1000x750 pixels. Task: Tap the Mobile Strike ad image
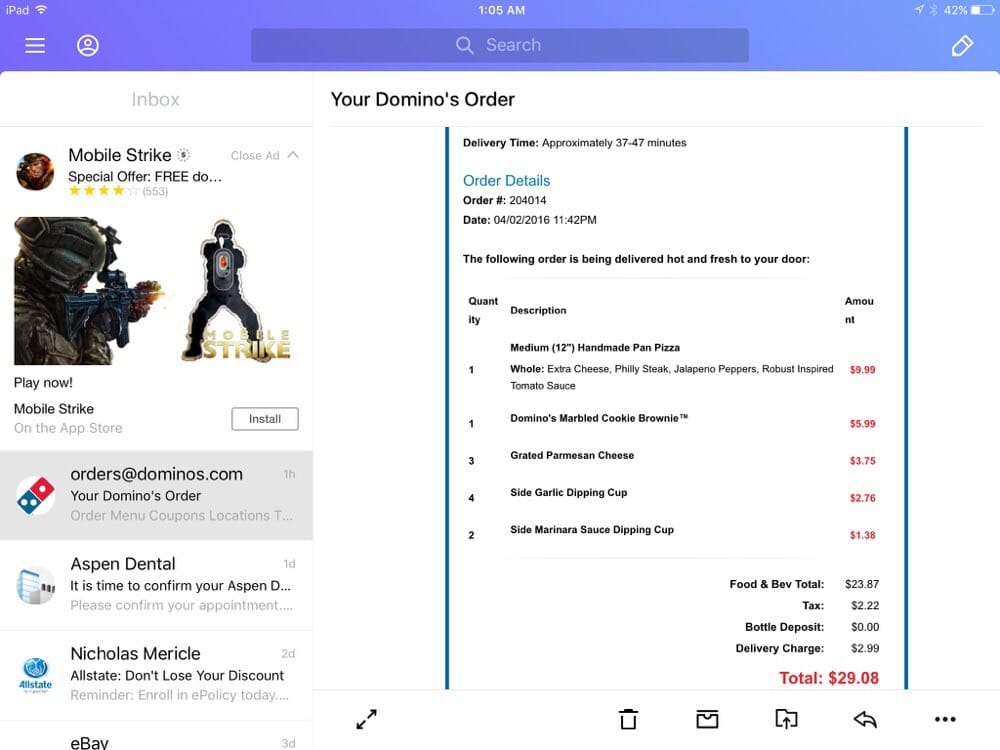(155, 290)
